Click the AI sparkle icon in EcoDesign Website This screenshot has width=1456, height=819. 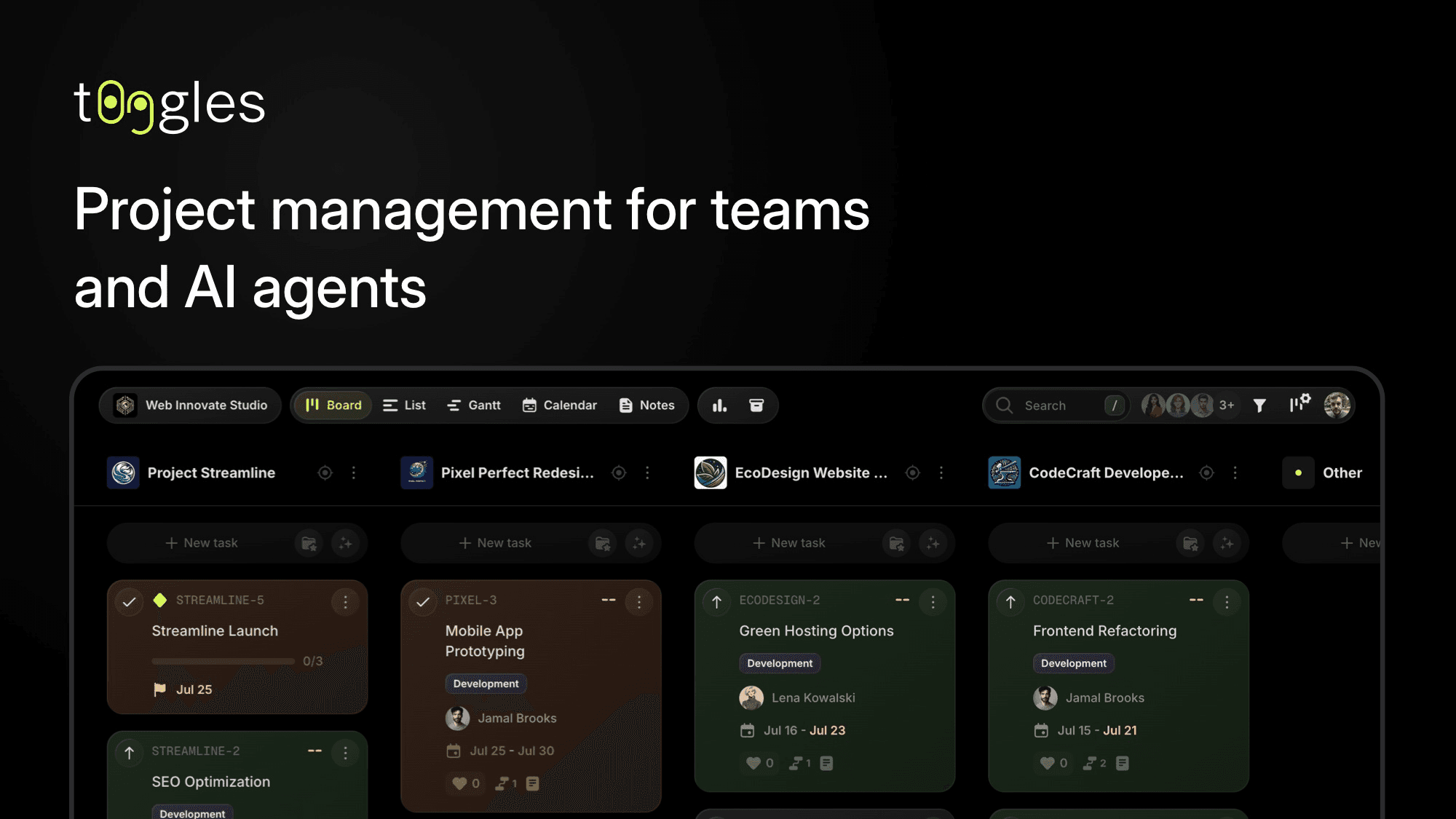(933, 543)
